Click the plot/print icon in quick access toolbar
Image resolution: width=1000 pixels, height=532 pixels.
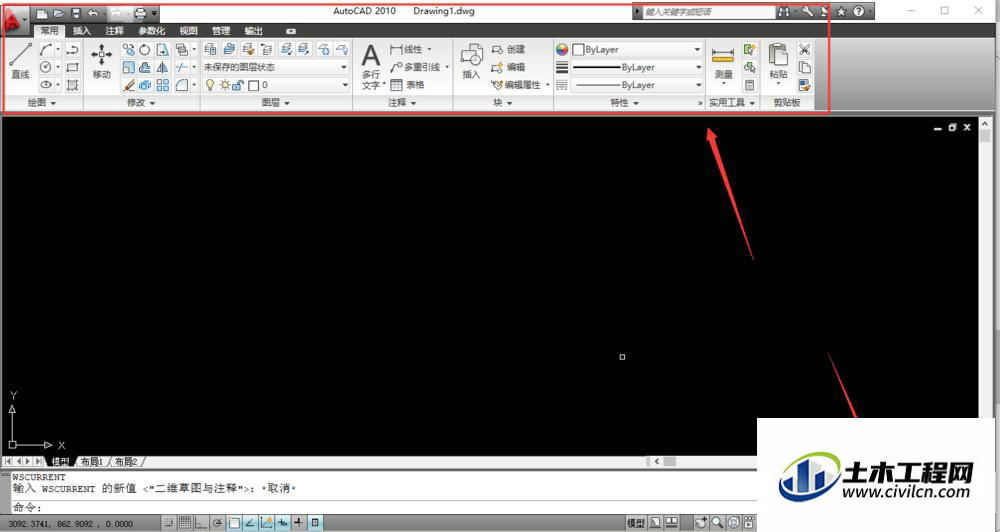pyautogui.click(x=139, y=13)
